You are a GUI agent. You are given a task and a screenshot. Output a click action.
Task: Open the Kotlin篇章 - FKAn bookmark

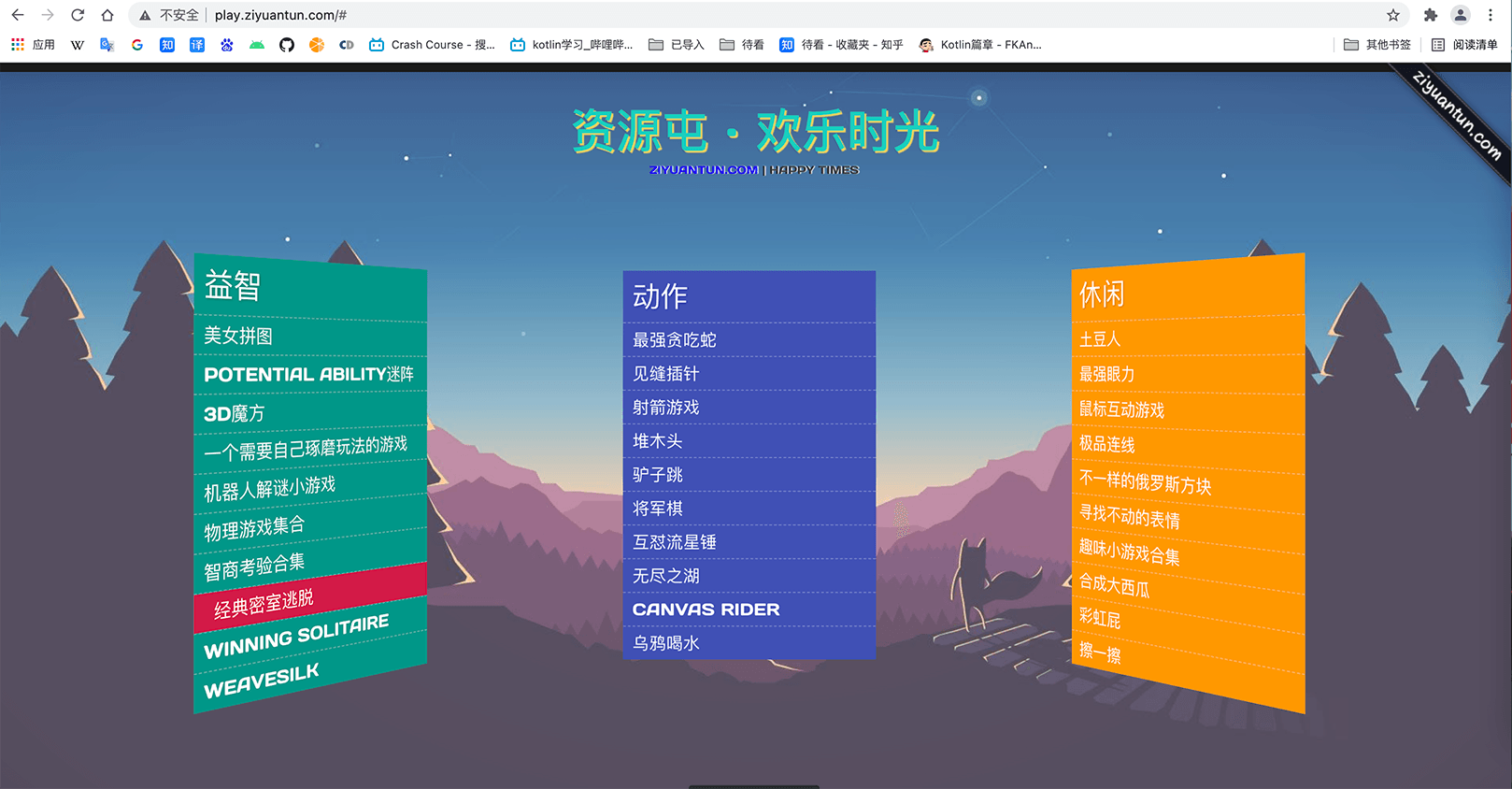tap(980, 45)
